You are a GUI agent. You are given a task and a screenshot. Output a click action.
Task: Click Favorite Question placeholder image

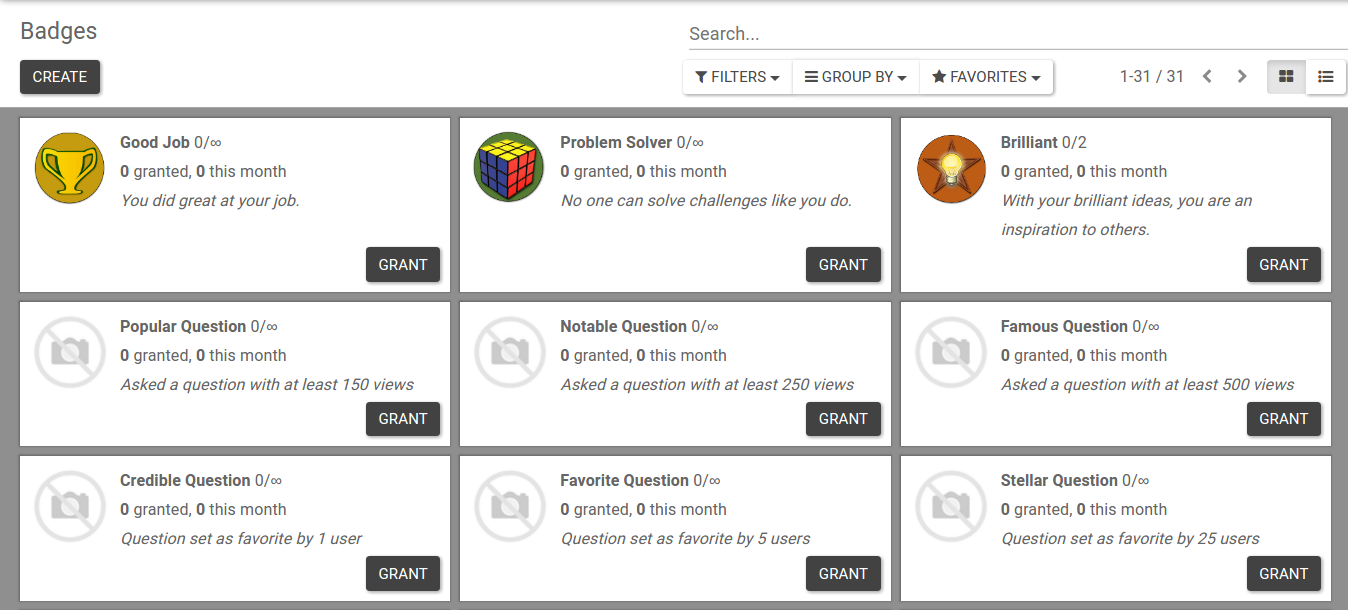click(x=509, y=506)
